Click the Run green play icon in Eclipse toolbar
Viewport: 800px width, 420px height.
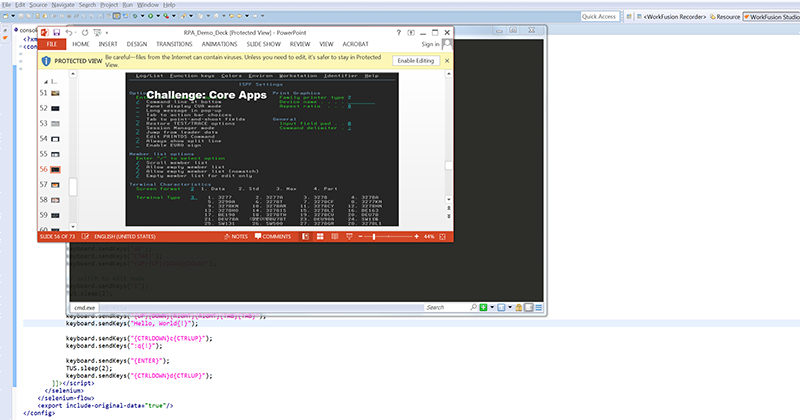point(150,16)
